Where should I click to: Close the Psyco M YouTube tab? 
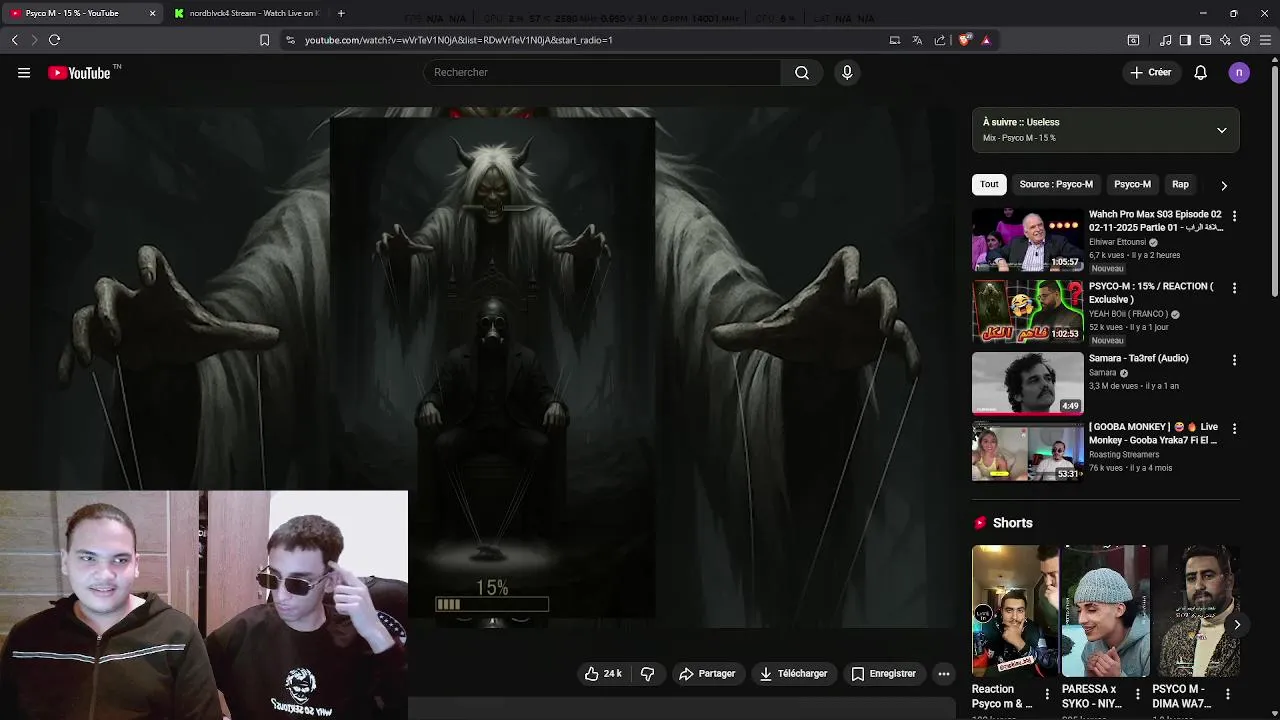click(x=152, y=13)
